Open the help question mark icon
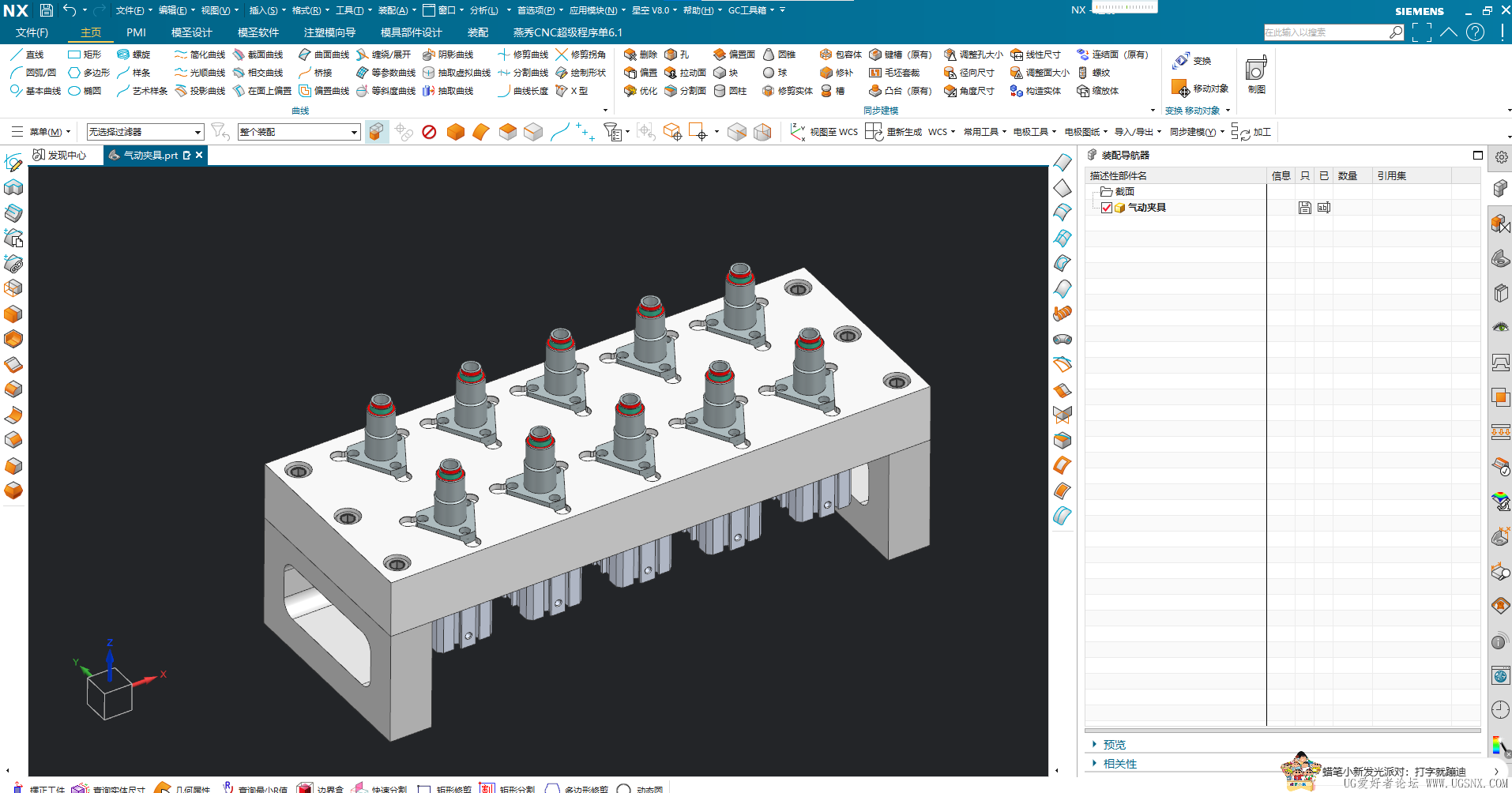 [1475, 32]
